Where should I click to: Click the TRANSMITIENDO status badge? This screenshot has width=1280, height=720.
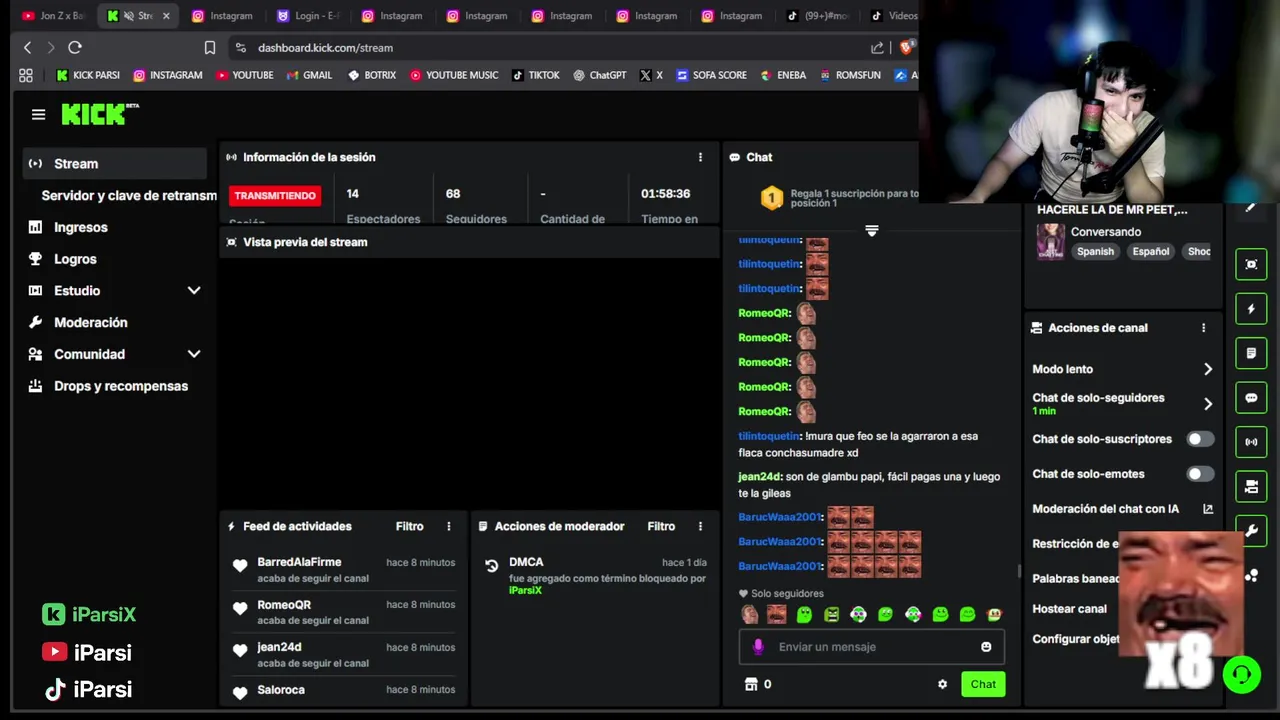pyautogui.click(x=275, y=196)
